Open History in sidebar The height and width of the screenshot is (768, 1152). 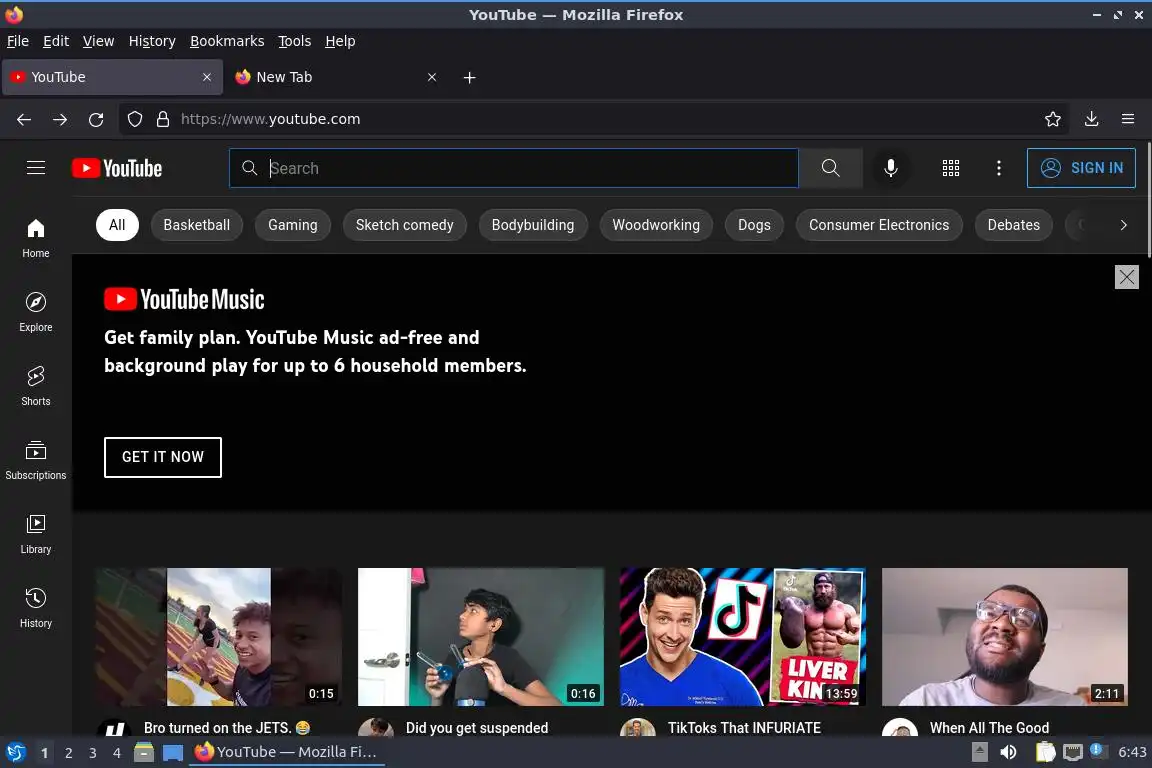(x=35, y=609)
